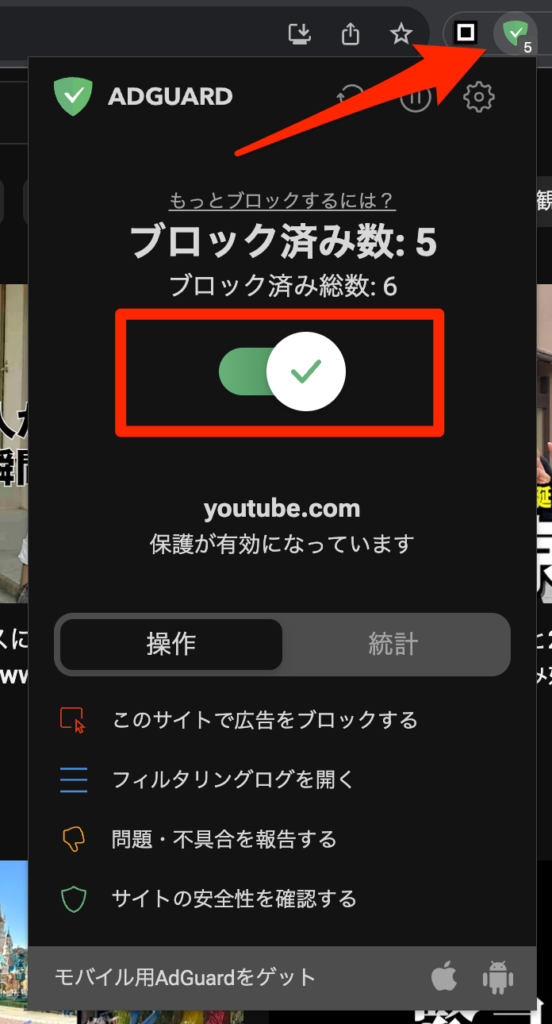
Task: Bookmark page with the star icon
Action: [401, 33]
